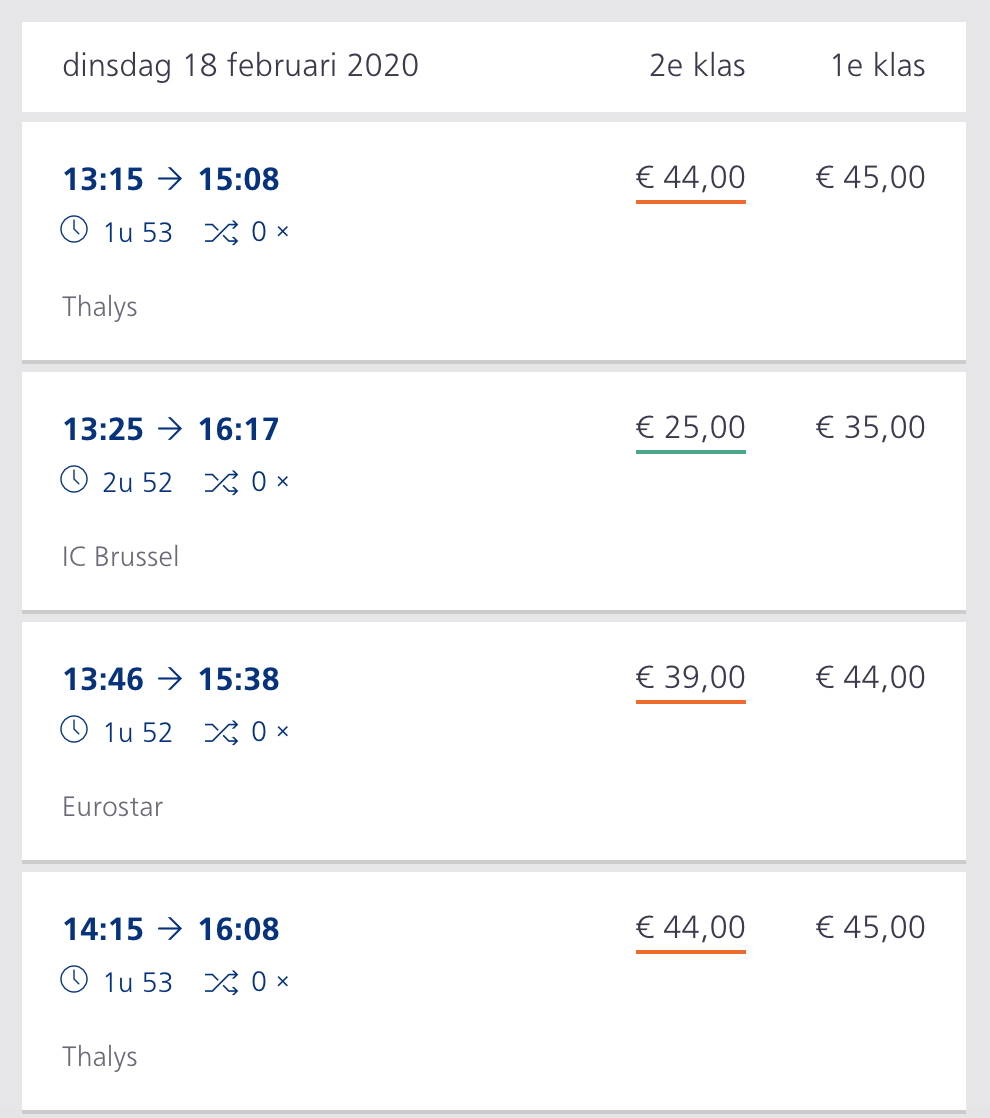Select the € 45,00 1e klas fare at 13:15

(870, 178)
